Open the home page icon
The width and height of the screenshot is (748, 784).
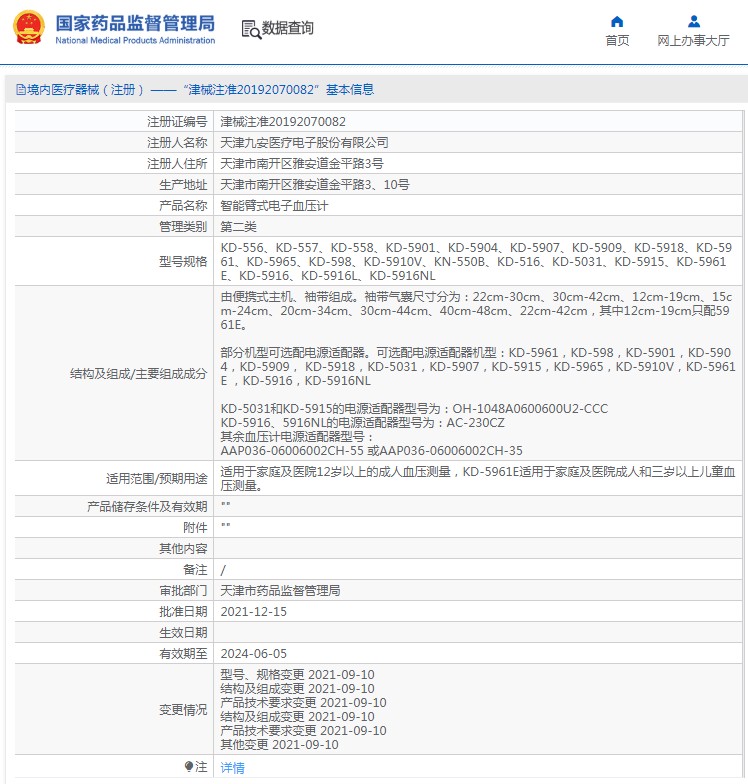[617, 22]
